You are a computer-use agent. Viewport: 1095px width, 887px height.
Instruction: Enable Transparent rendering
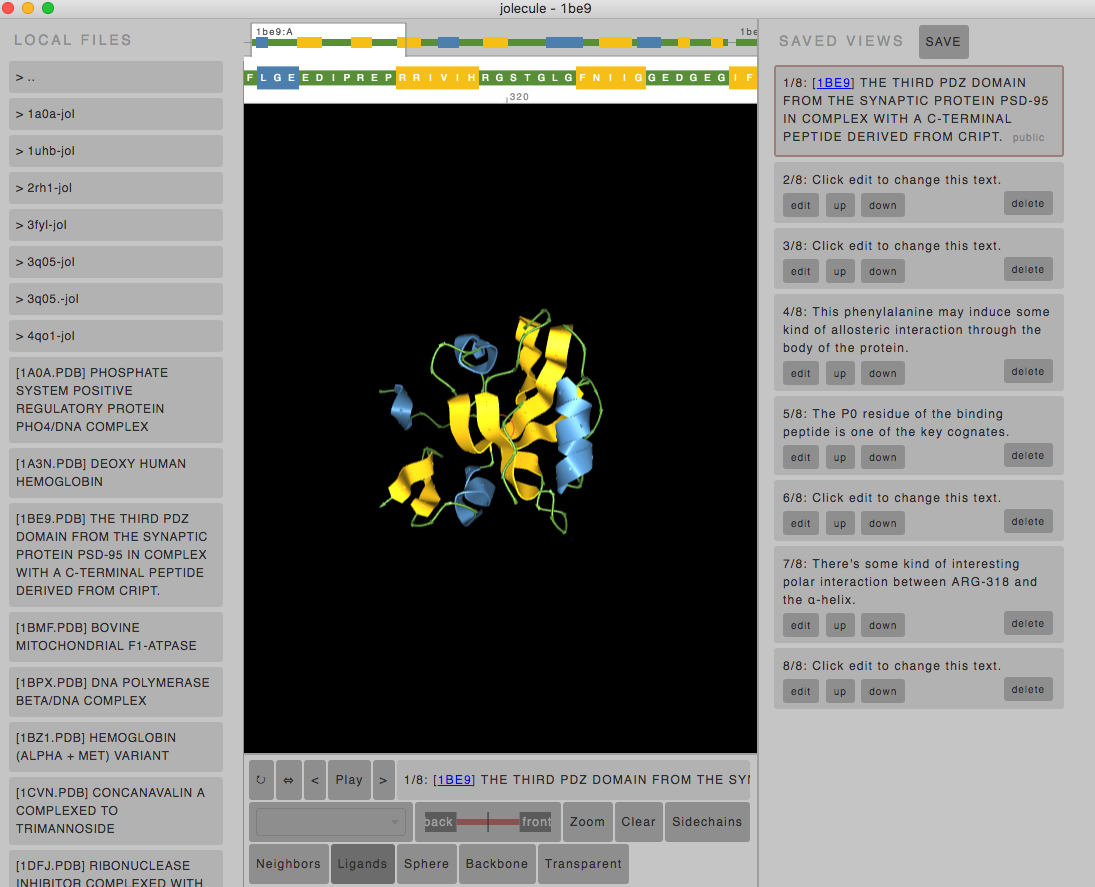(583, 864)
